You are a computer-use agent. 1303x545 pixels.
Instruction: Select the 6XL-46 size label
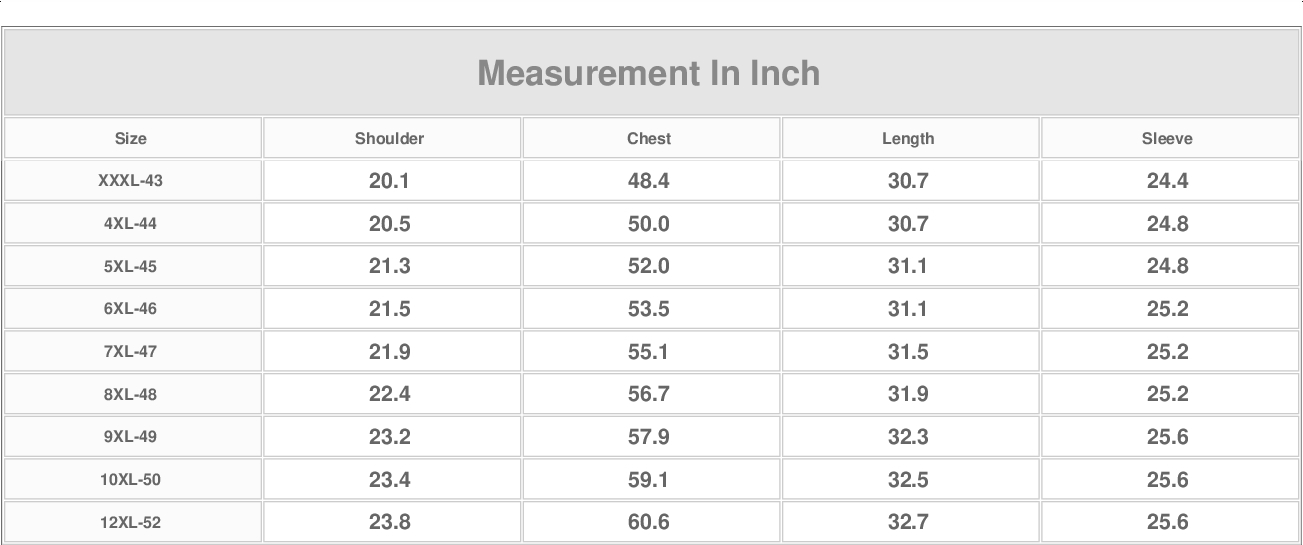[131, 309]
